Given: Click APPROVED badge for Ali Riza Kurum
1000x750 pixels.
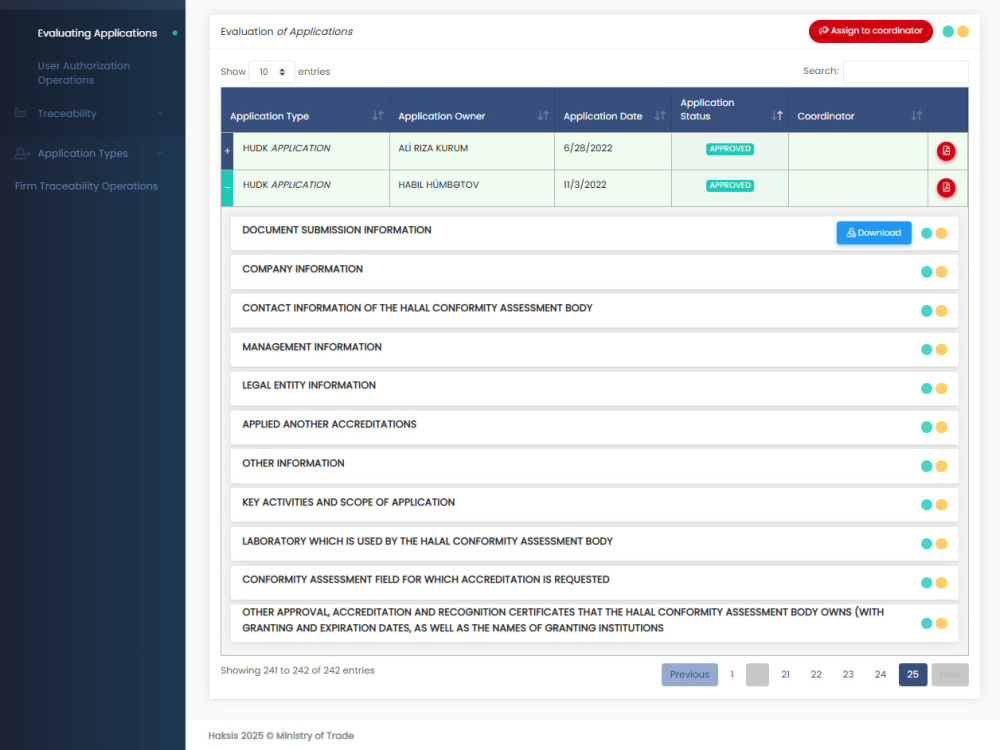Looking at the screenshot, I should (x=730, y=149).
